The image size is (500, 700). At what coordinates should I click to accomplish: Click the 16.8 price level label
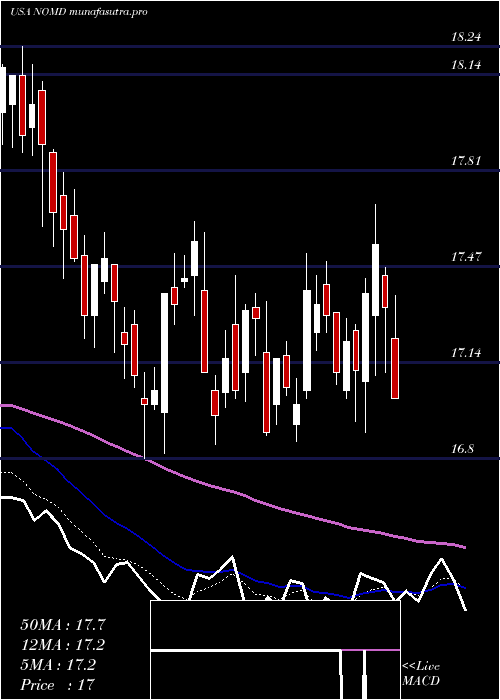[462, 449]
